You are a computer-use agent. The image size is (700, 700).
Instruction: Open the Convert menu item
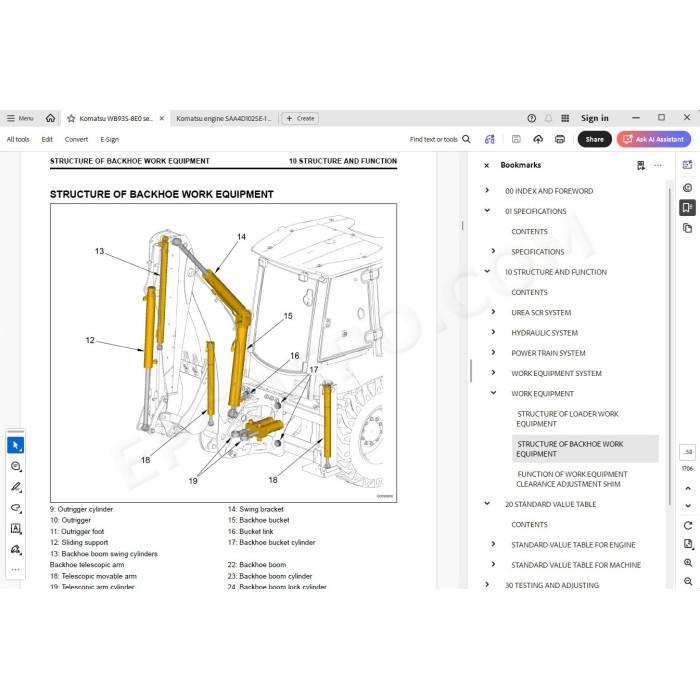point(76,139)
